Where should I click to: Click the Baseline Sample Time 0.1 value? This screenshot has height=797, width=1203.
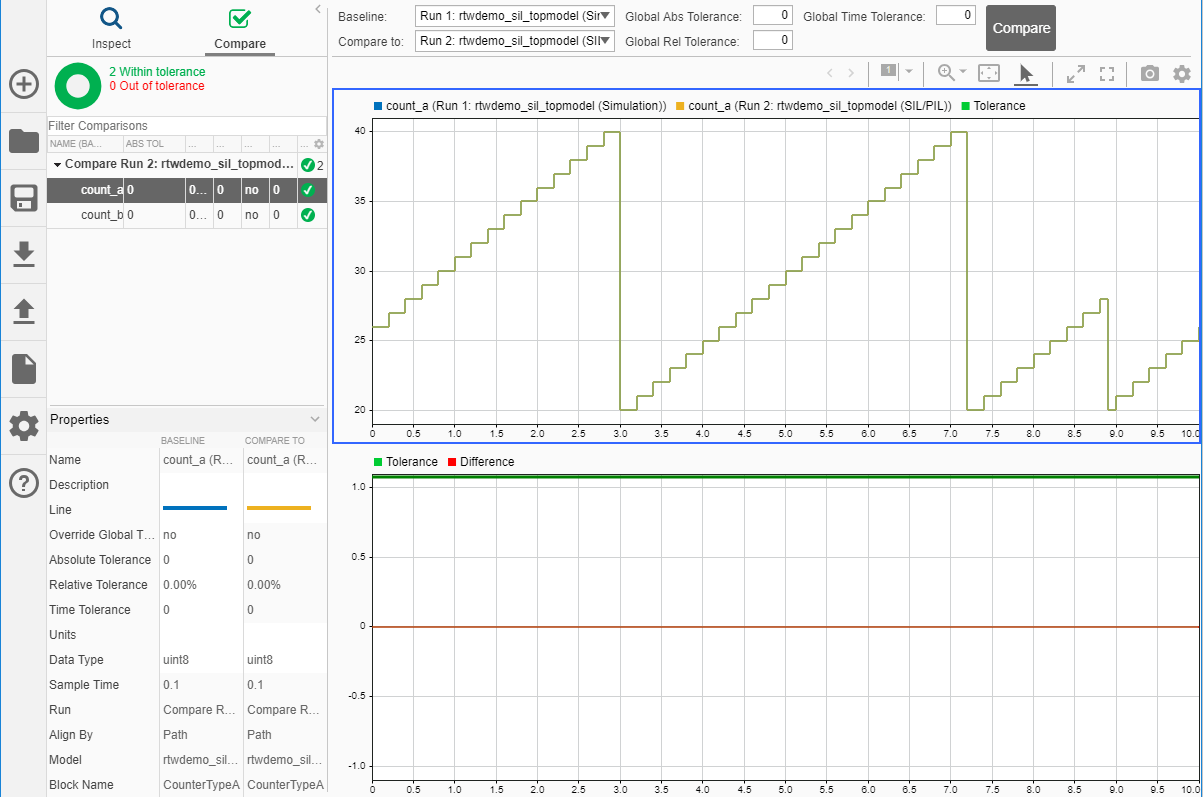coord(171,685)
